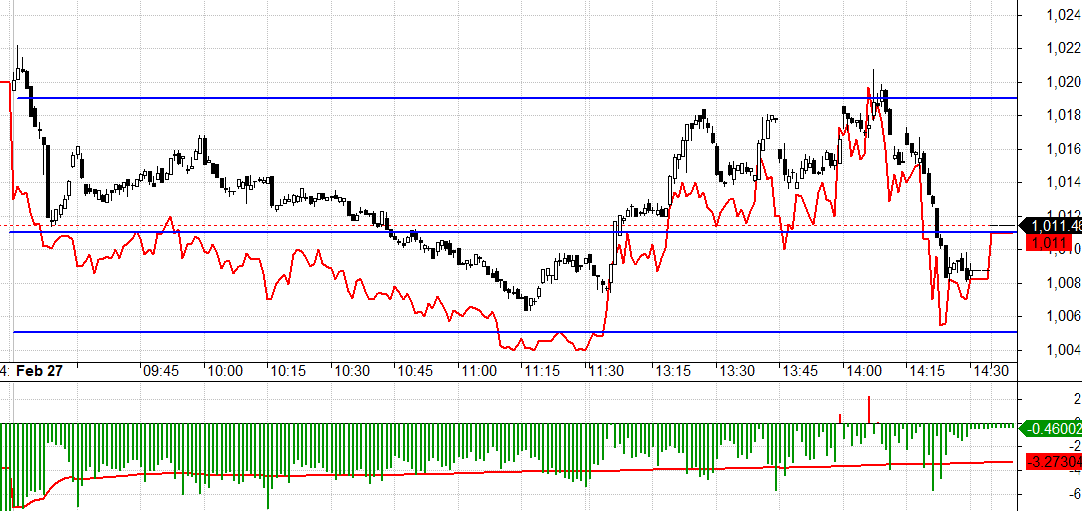
Task: Select the green -0.46002 indicator value tag
Action: pyautogui.click(x=1051, y=429)
